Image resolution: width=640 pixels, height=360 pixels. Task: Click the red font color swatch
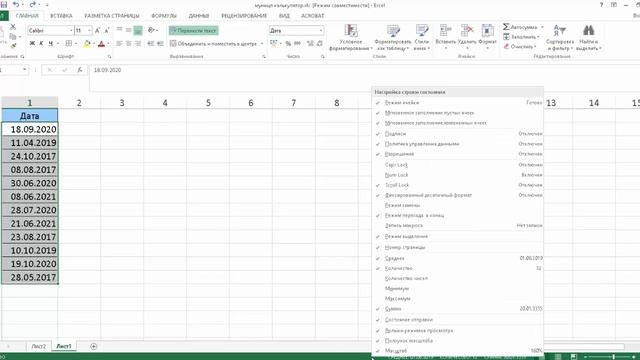coord(102,43)
